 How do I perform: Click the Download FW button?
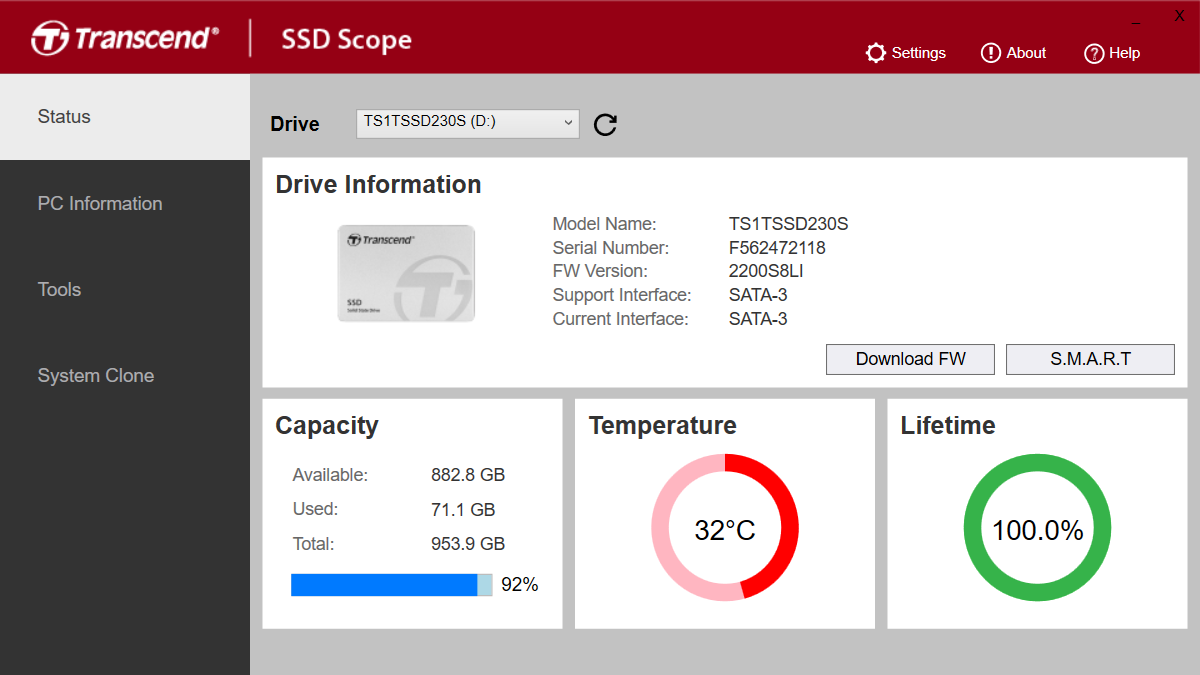coord(910,359)
